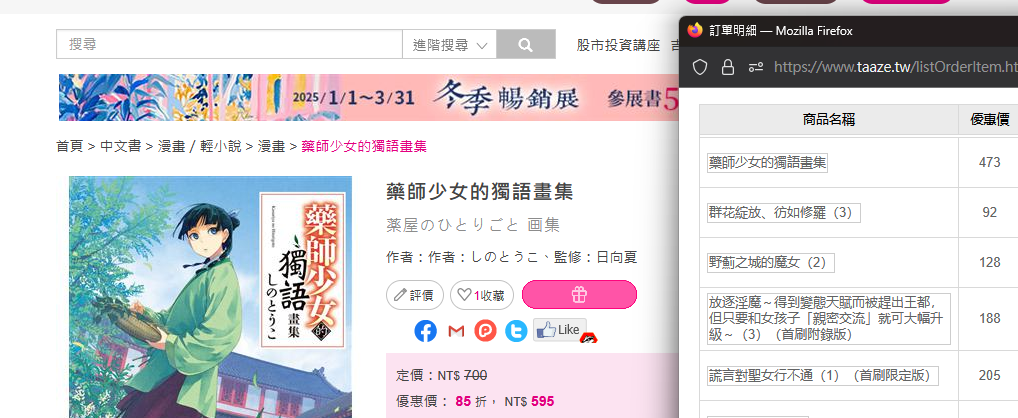Click the magnifier search button

pyautogui.click(x=526, y=45)
